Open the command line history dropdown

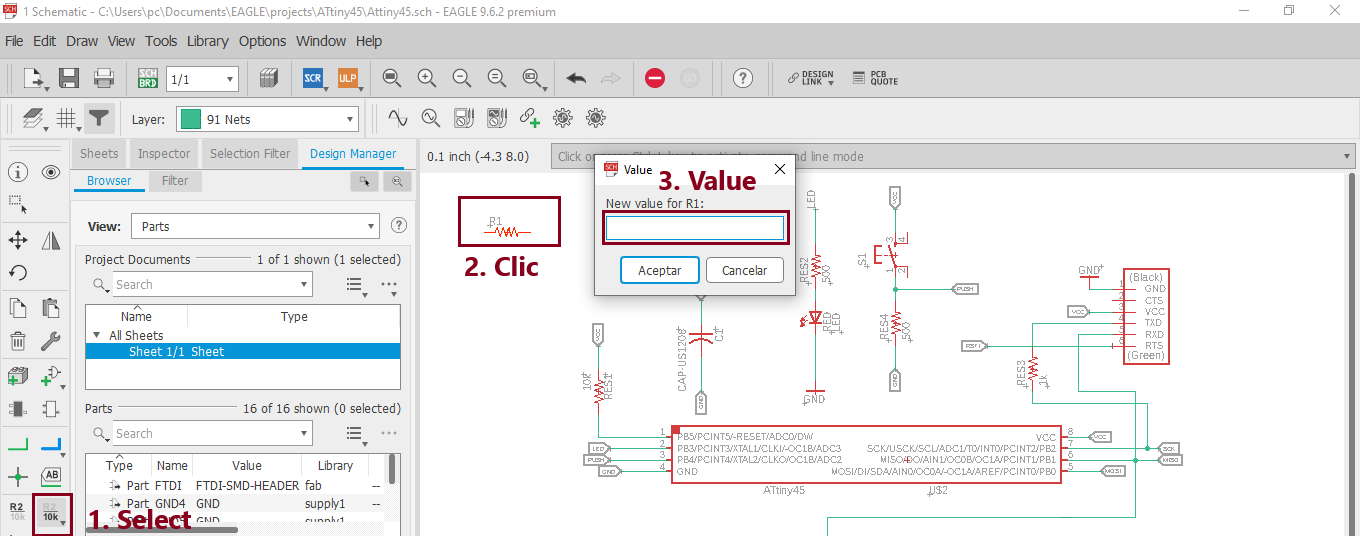(1347, 156)
